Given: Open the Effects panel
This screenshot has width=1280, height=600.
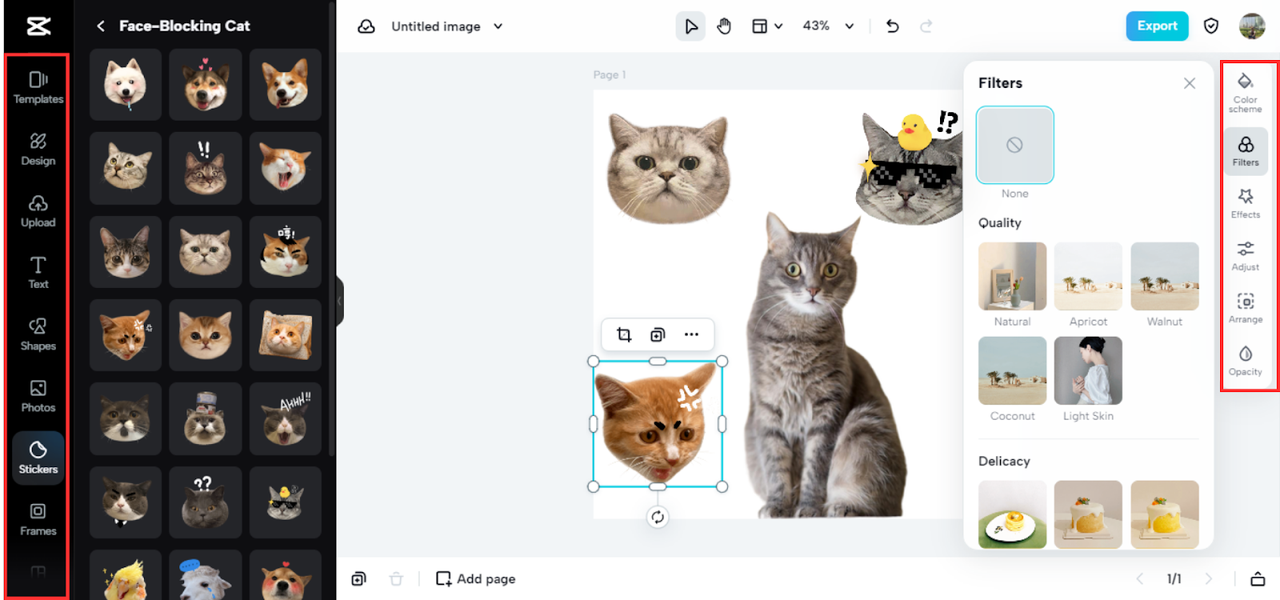Looking at the screenshot, I should pyautogui.click(x=1245, y=203).
